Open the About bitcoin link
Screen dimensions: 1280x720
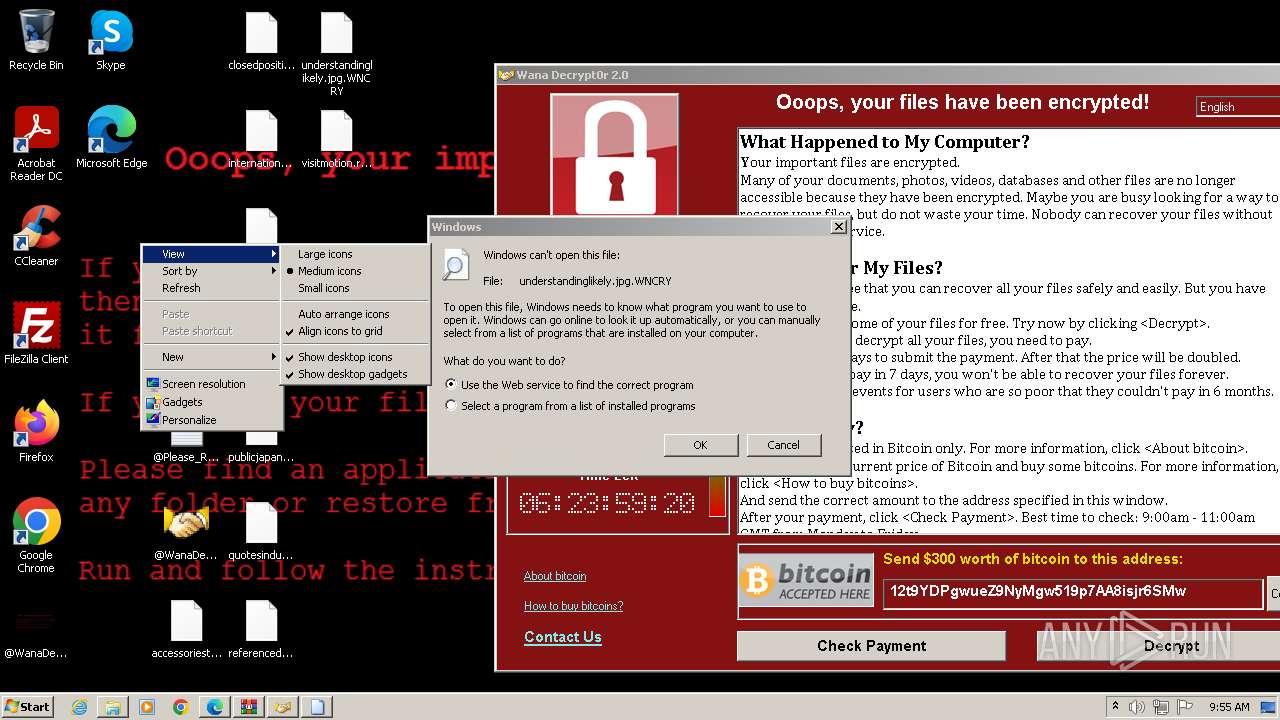point(555,576)
